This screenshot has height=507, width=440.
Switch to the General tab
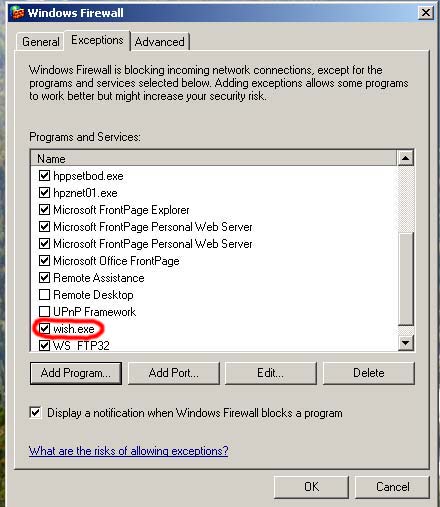(x=40, y=42)
